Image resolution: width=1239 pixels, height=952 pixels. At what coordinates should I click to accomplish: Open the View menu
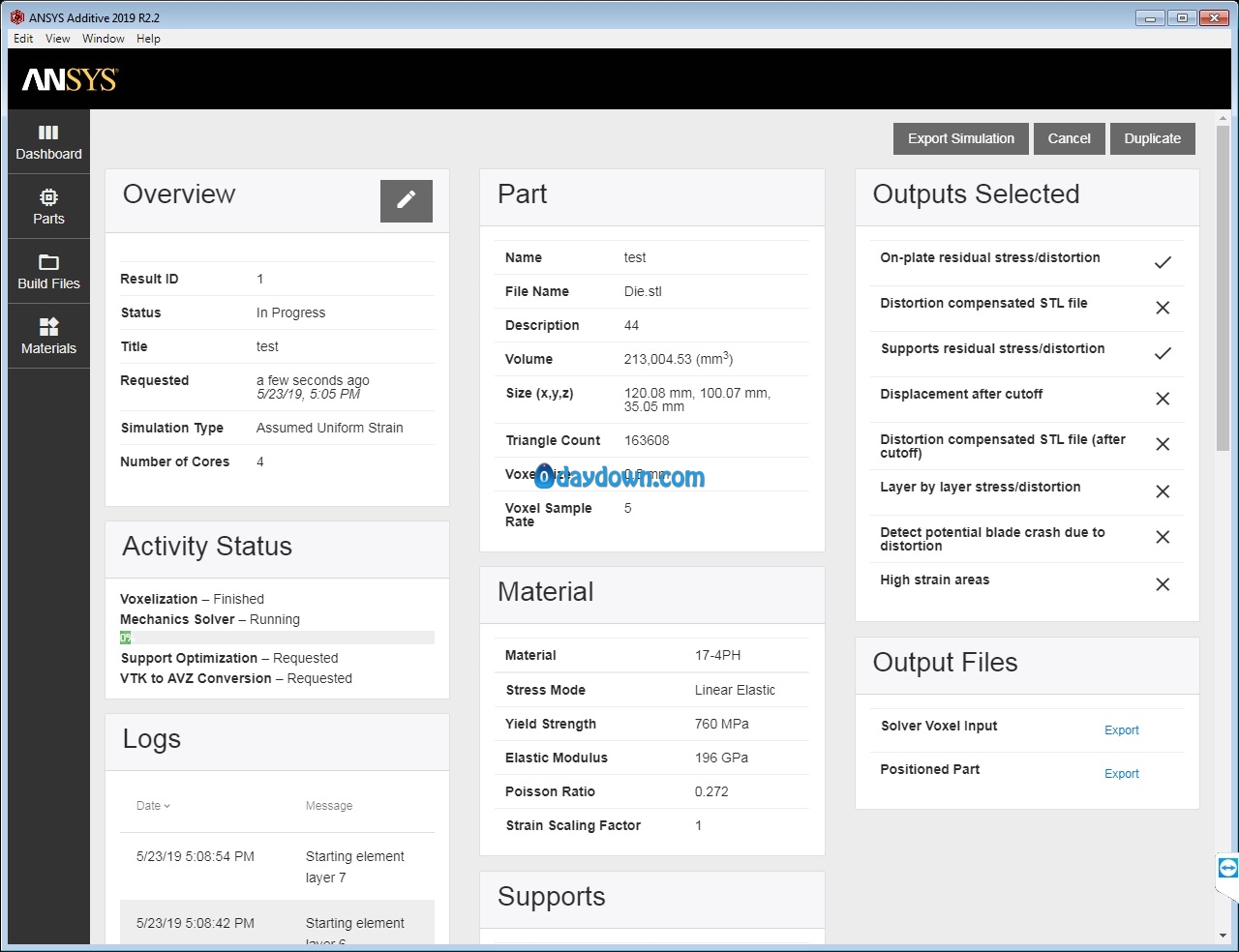(57, 39)
